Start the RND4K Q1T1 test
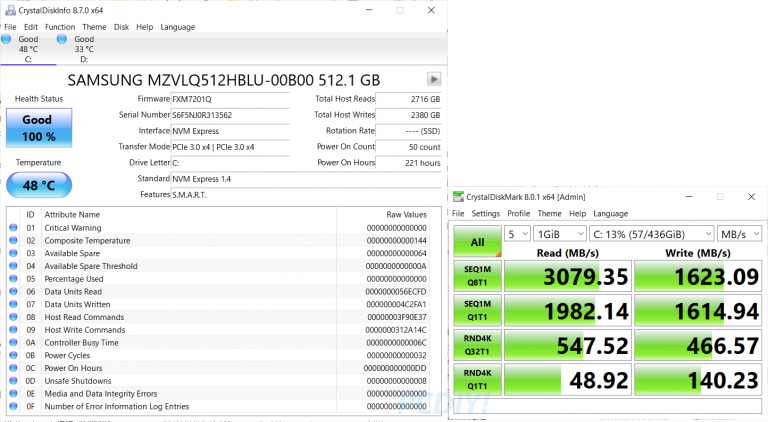 click(x=478, y=379)
